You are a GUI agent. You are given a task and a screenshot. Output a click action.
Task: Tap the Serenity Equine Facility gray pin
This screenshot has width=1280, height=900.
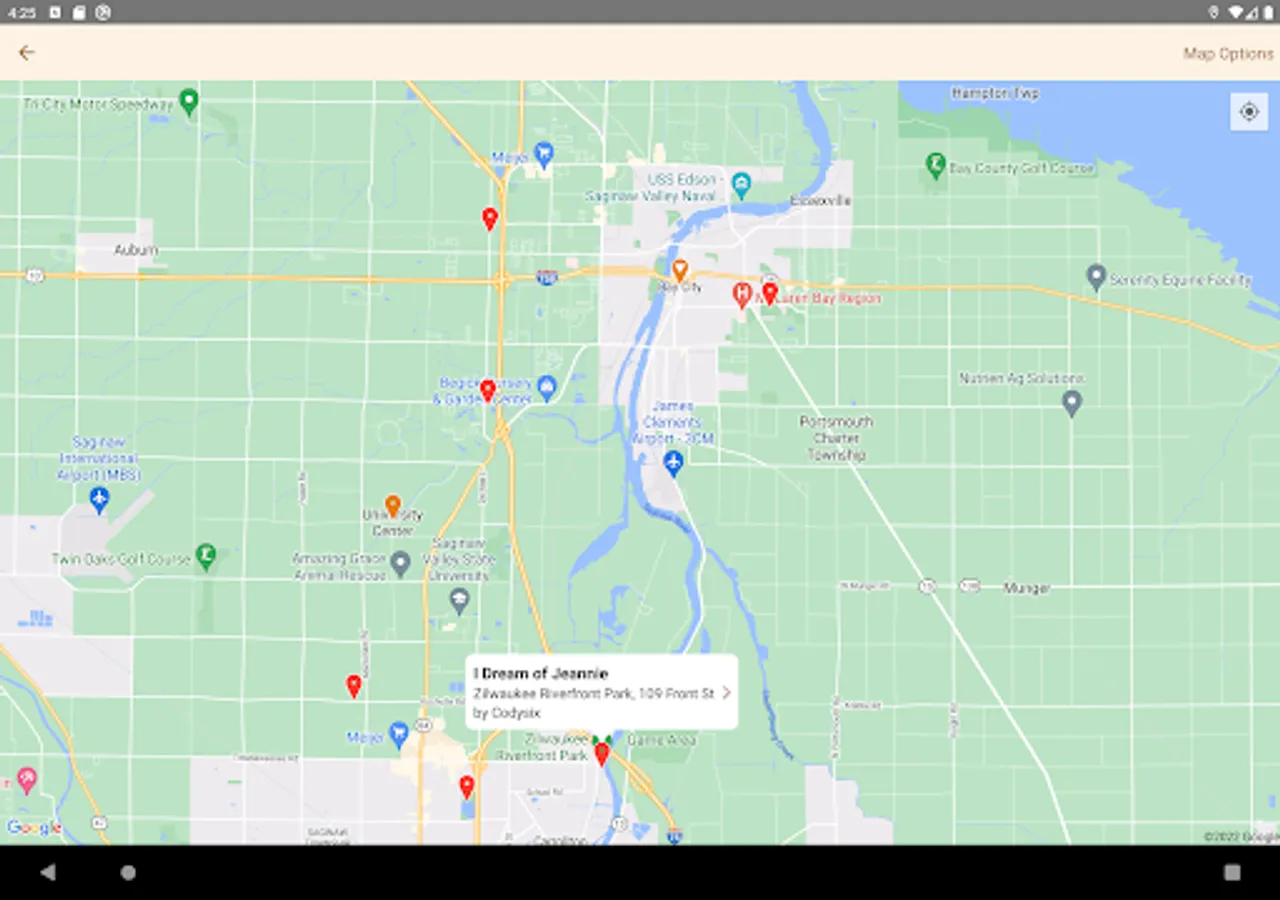pyautogui.click(x=1096, y=276)
